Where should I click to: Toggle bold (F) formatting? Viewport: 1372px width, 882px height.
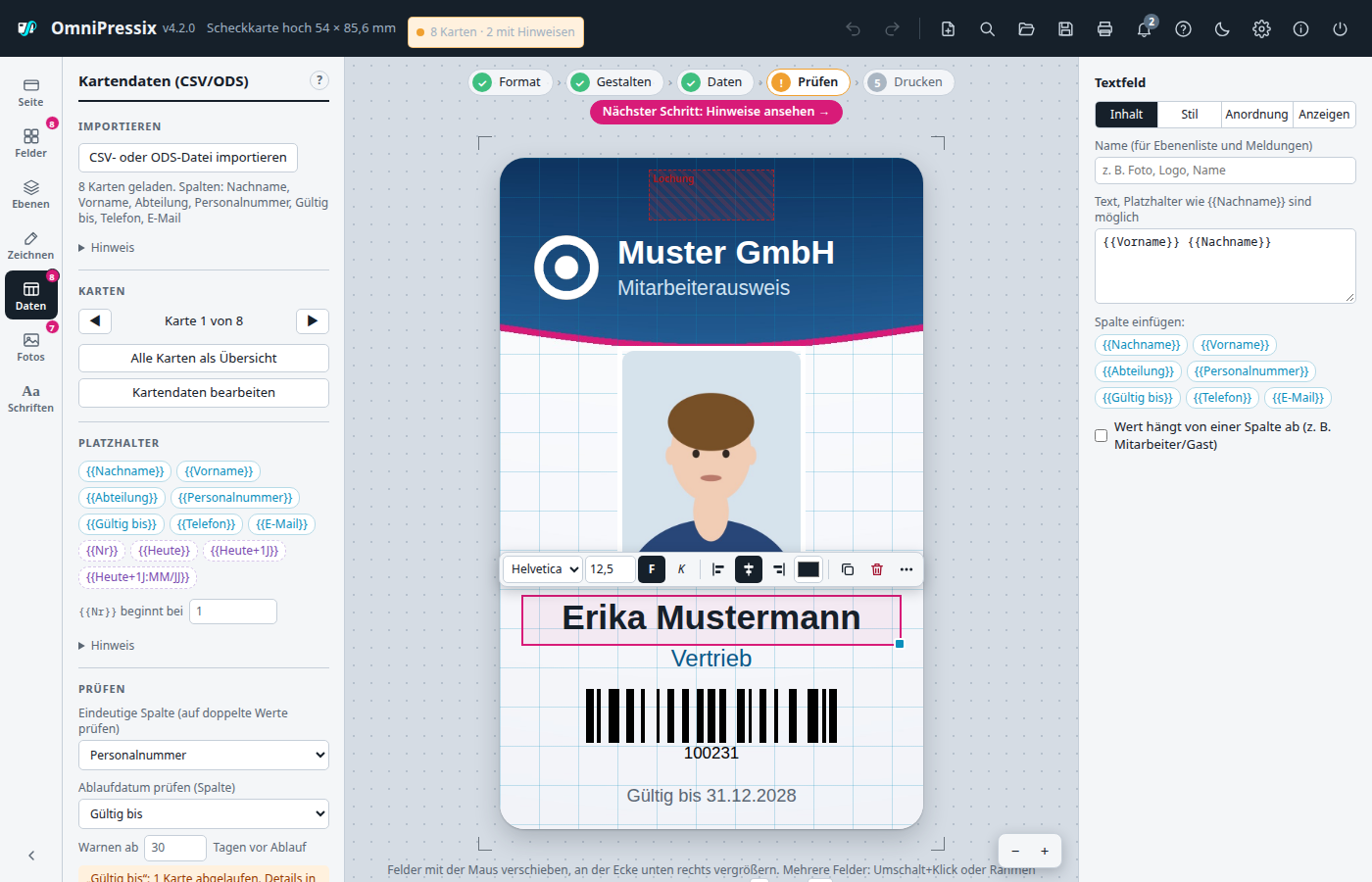click(x=652, y=569)
